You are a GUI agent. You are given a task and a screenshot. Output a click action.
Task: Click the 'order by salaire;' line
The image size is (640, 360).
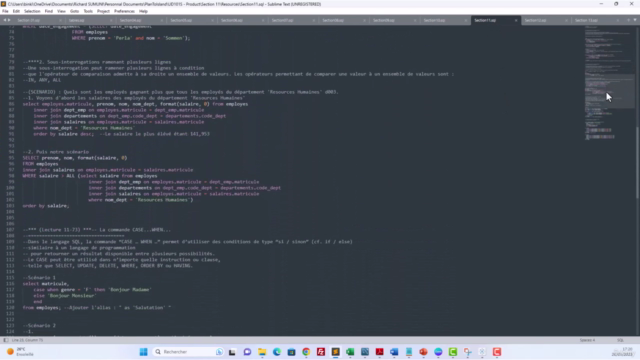46,206
